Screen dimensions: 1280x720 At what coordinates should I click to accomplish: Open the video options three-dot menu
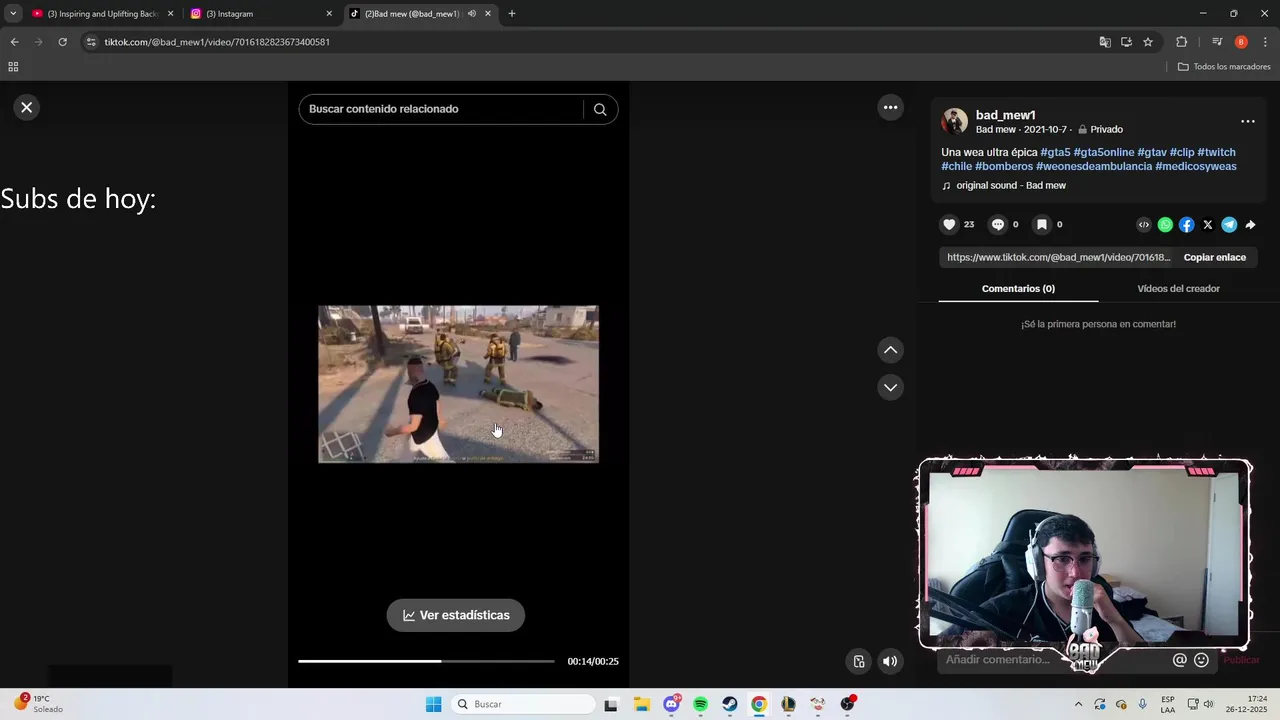(x=890, y=107)
